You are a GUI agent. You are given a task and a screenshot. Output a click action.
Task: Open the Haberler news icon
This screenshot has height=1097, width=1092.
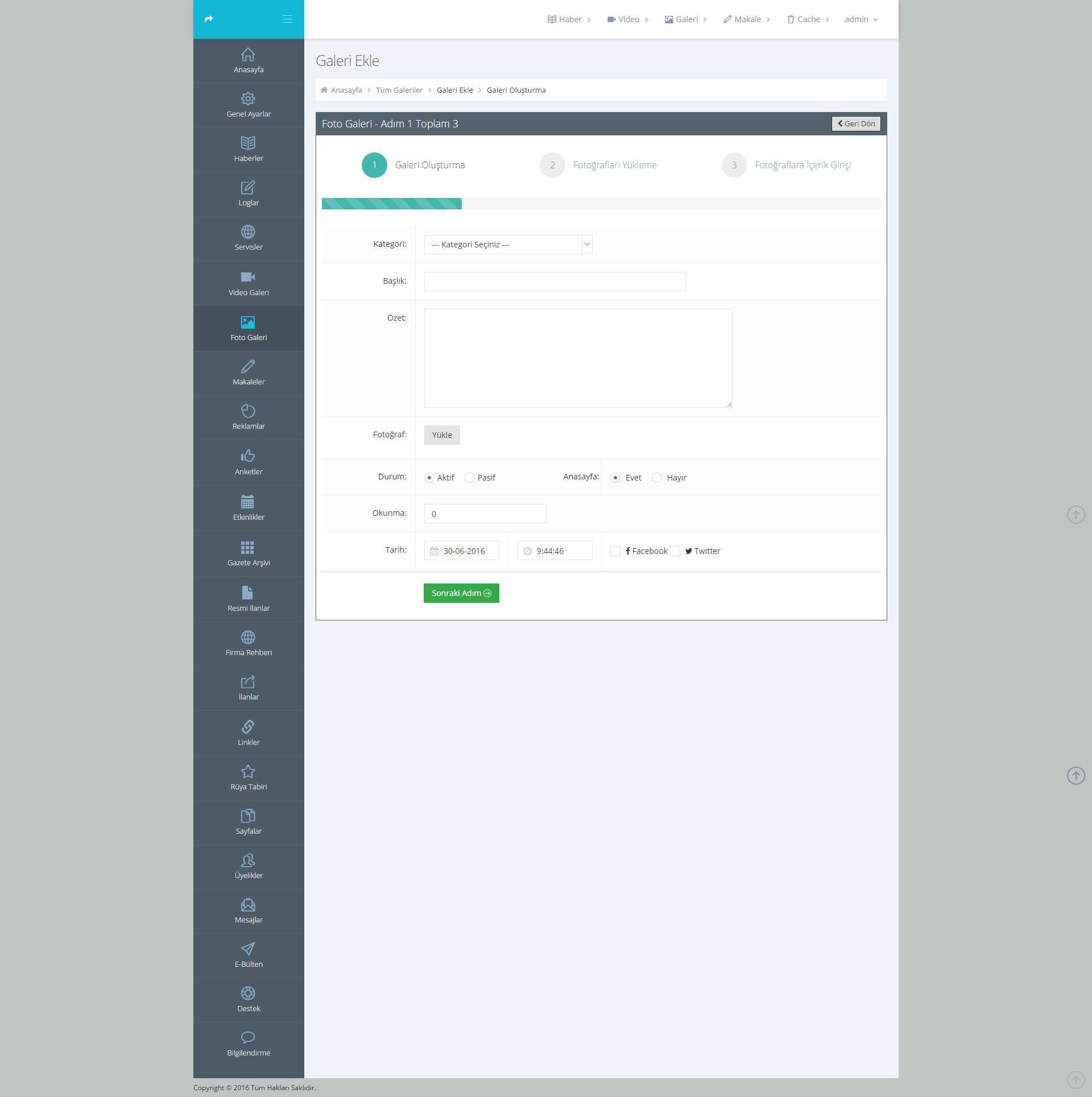[x=248, y=143]
